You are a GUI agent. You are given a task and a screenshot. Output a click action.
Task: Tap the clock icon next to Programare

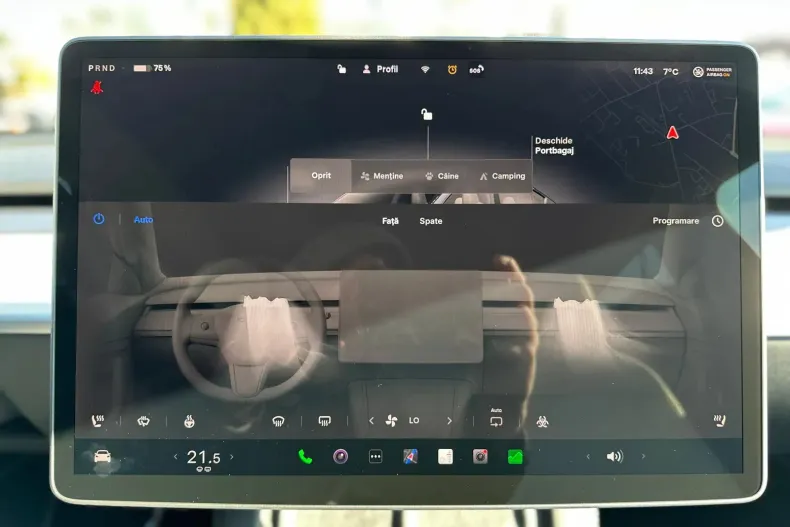pyautogui.click(x=717, y=221)
